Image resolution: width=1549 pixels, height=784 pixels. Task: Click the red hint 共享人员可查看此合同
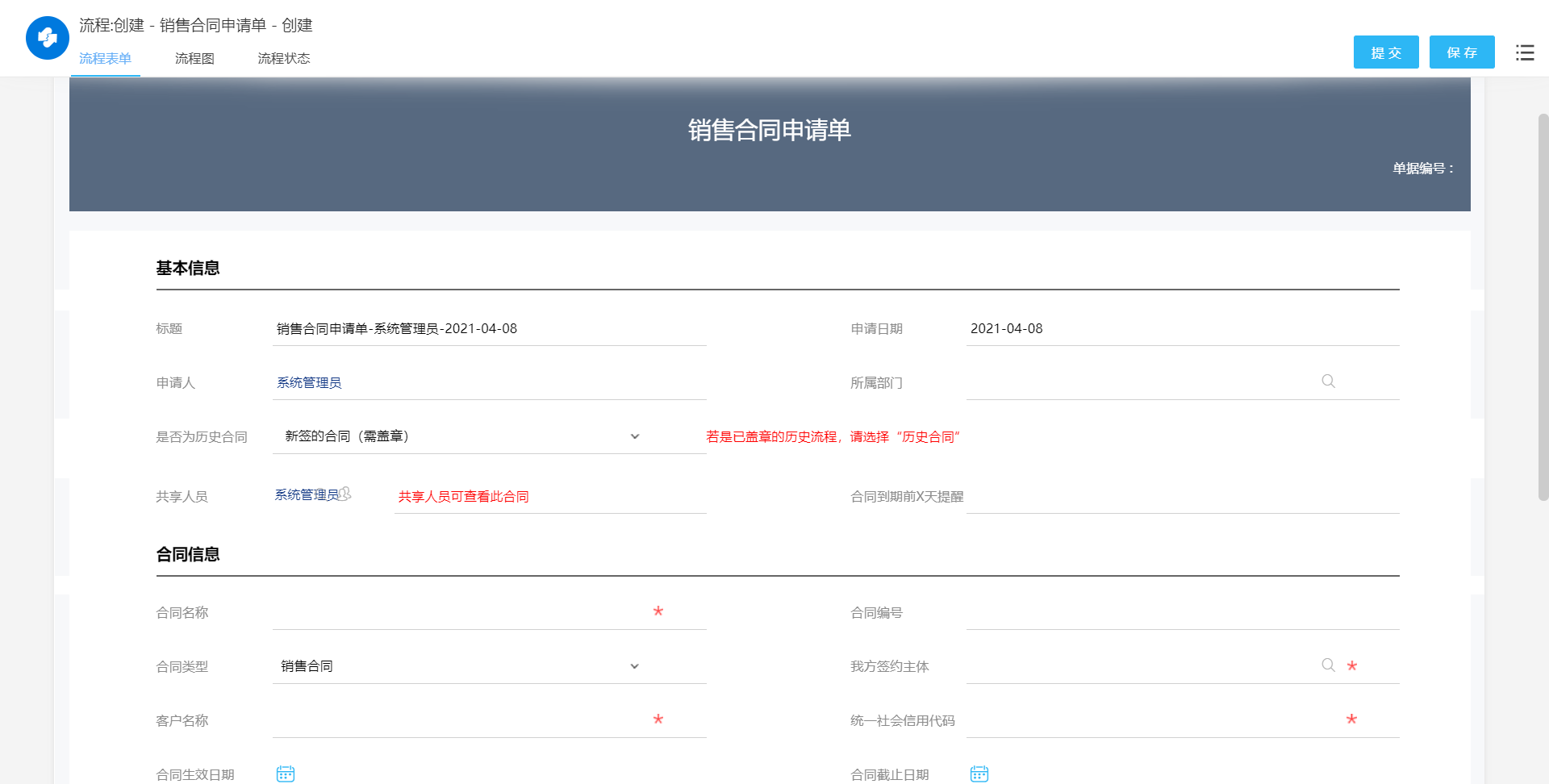(464, 496)
